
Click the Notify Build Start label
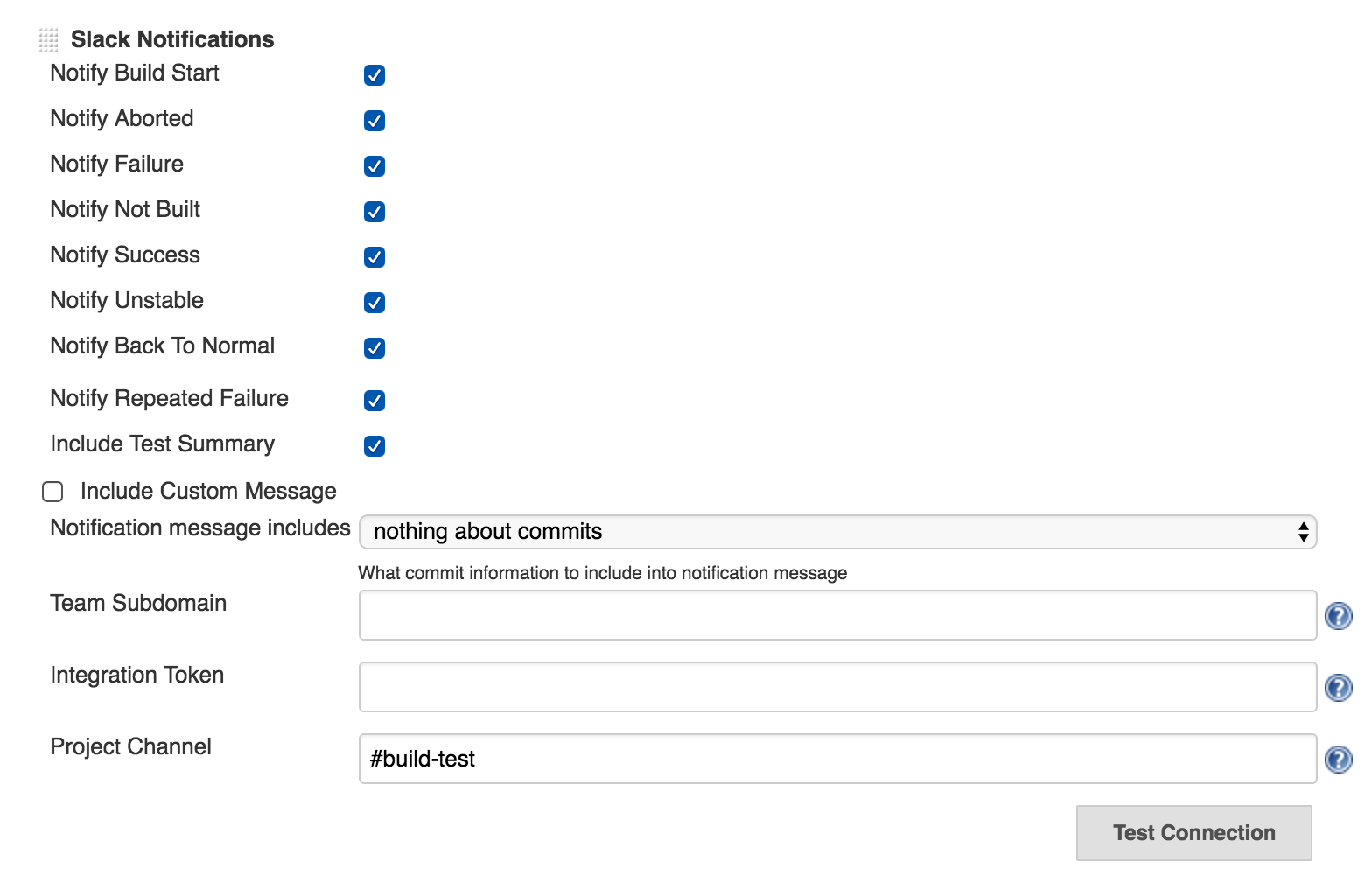pos(135,73)
